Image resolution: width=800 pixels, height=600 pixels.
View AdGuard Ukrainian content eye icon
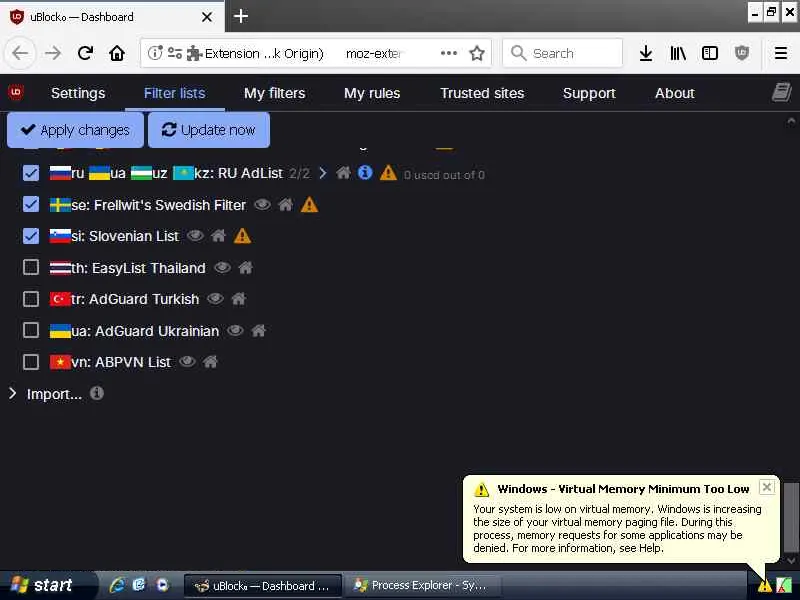[x=235, y=331]
